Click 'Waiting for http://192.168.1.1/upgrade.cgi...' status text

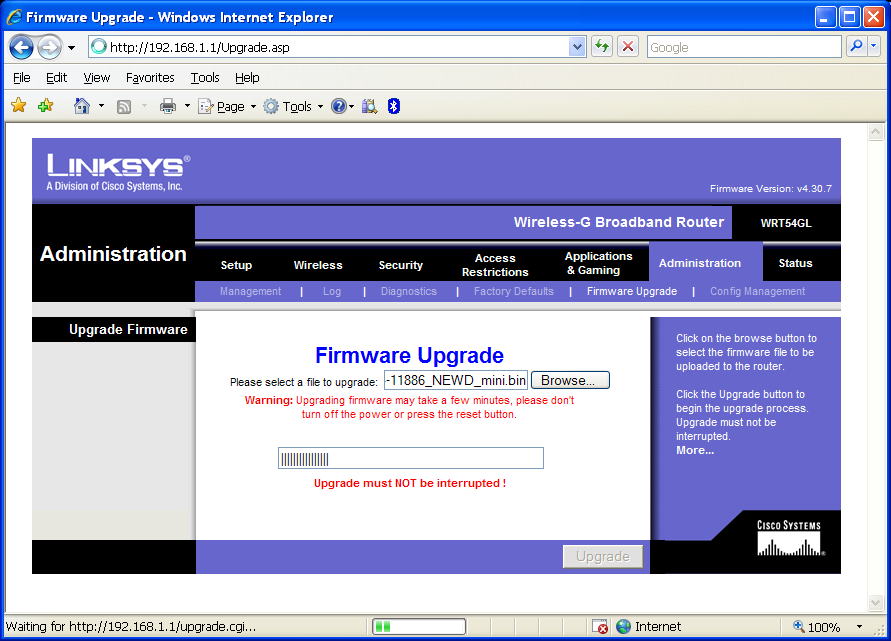(x=131, y=626)
